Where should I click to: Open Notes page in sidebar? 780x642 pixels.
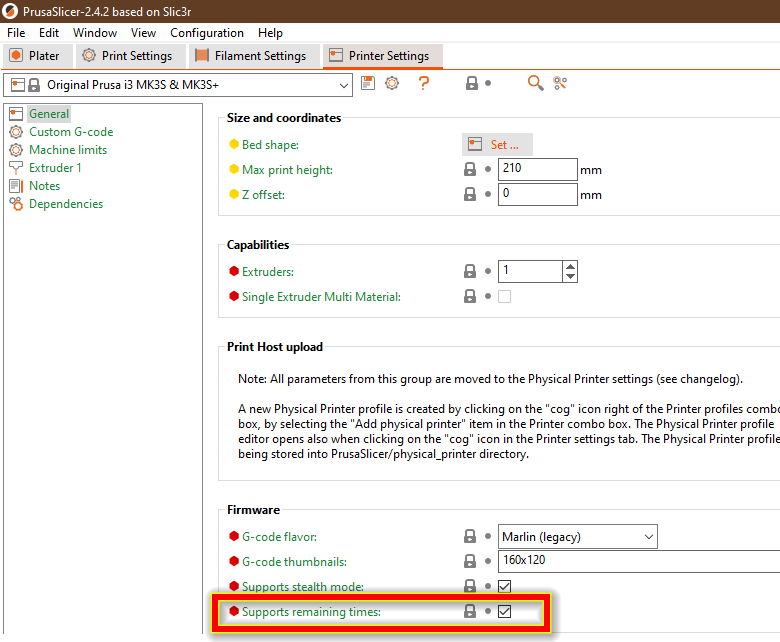point(44,185)
